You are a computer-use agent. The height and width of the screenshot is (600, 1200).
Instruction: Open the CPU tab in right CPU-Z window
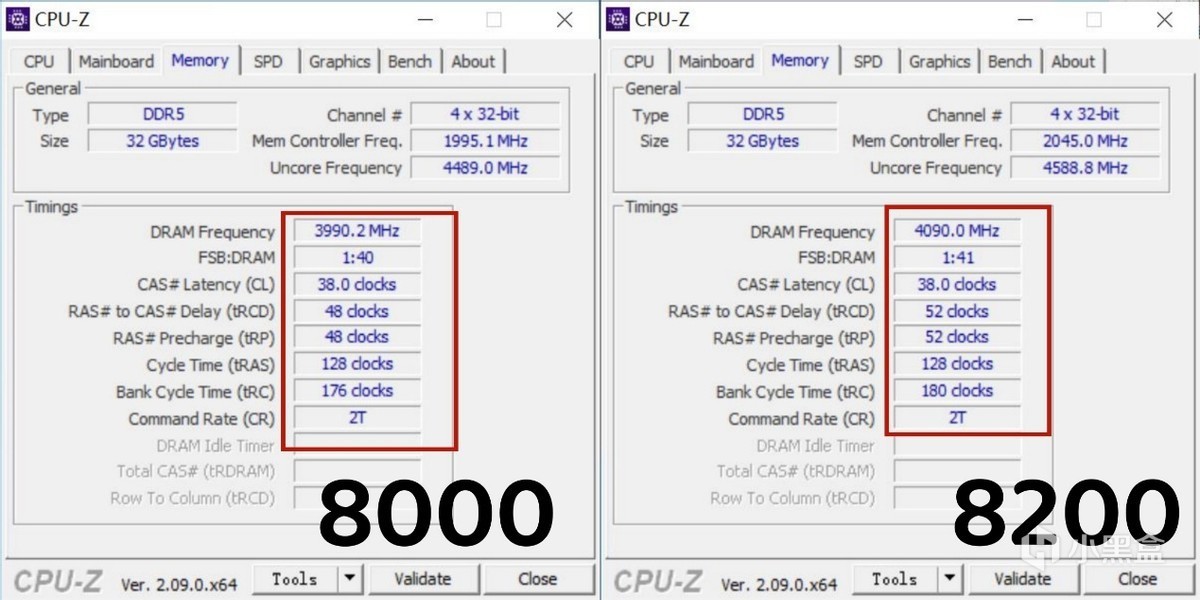639,61
